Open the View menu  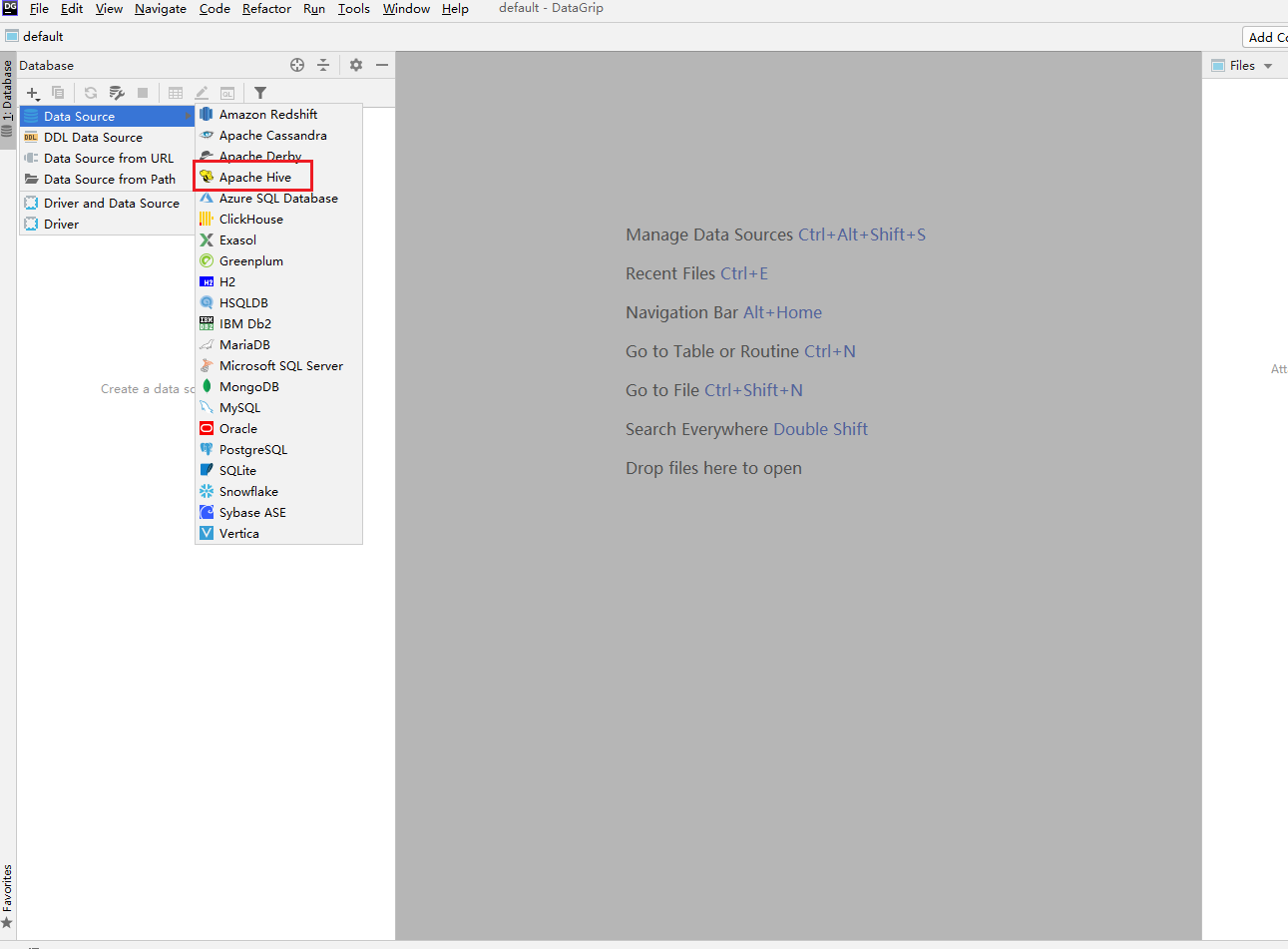[109, 9]
